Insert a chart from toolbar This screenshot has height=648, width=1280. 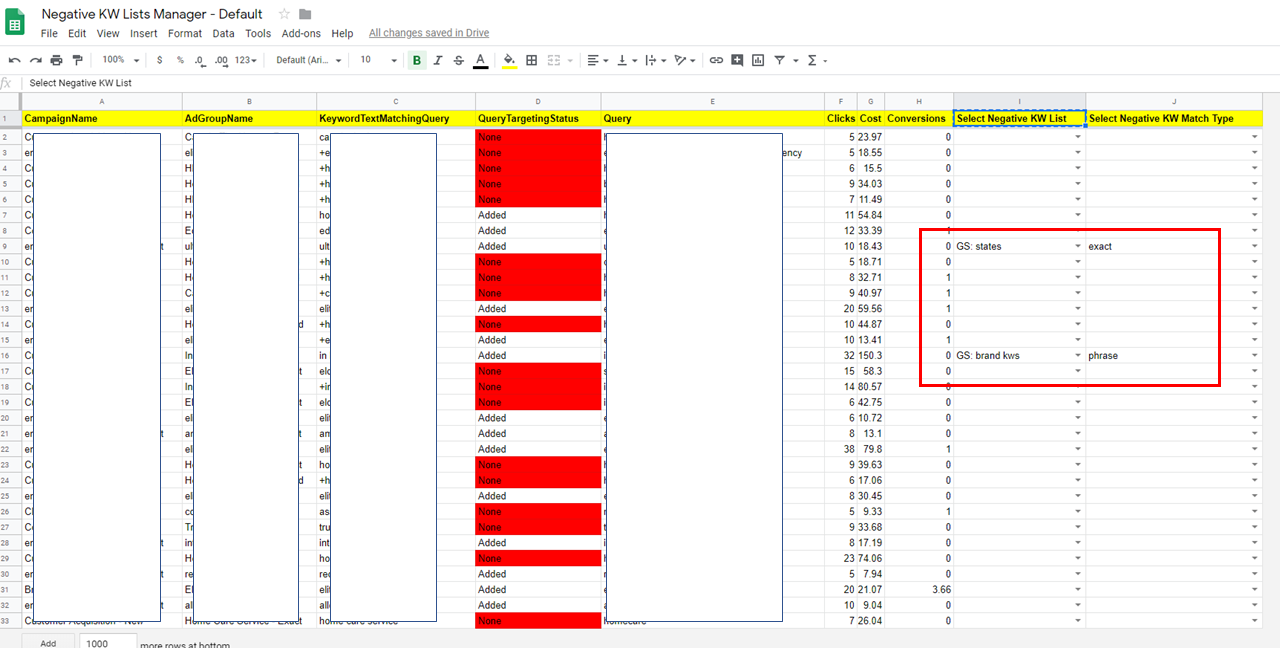[x=758, y=60]
